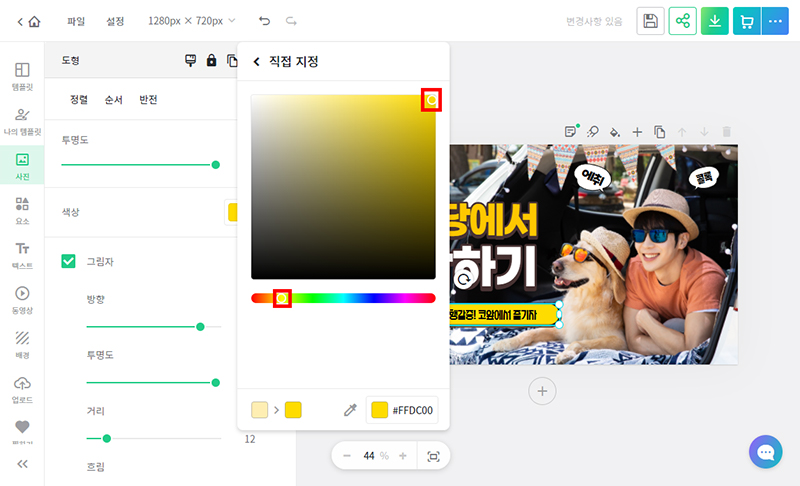800x486 pixels.
Task: Open the 나의 템플릿 sidebar panel
Action: 22,121
